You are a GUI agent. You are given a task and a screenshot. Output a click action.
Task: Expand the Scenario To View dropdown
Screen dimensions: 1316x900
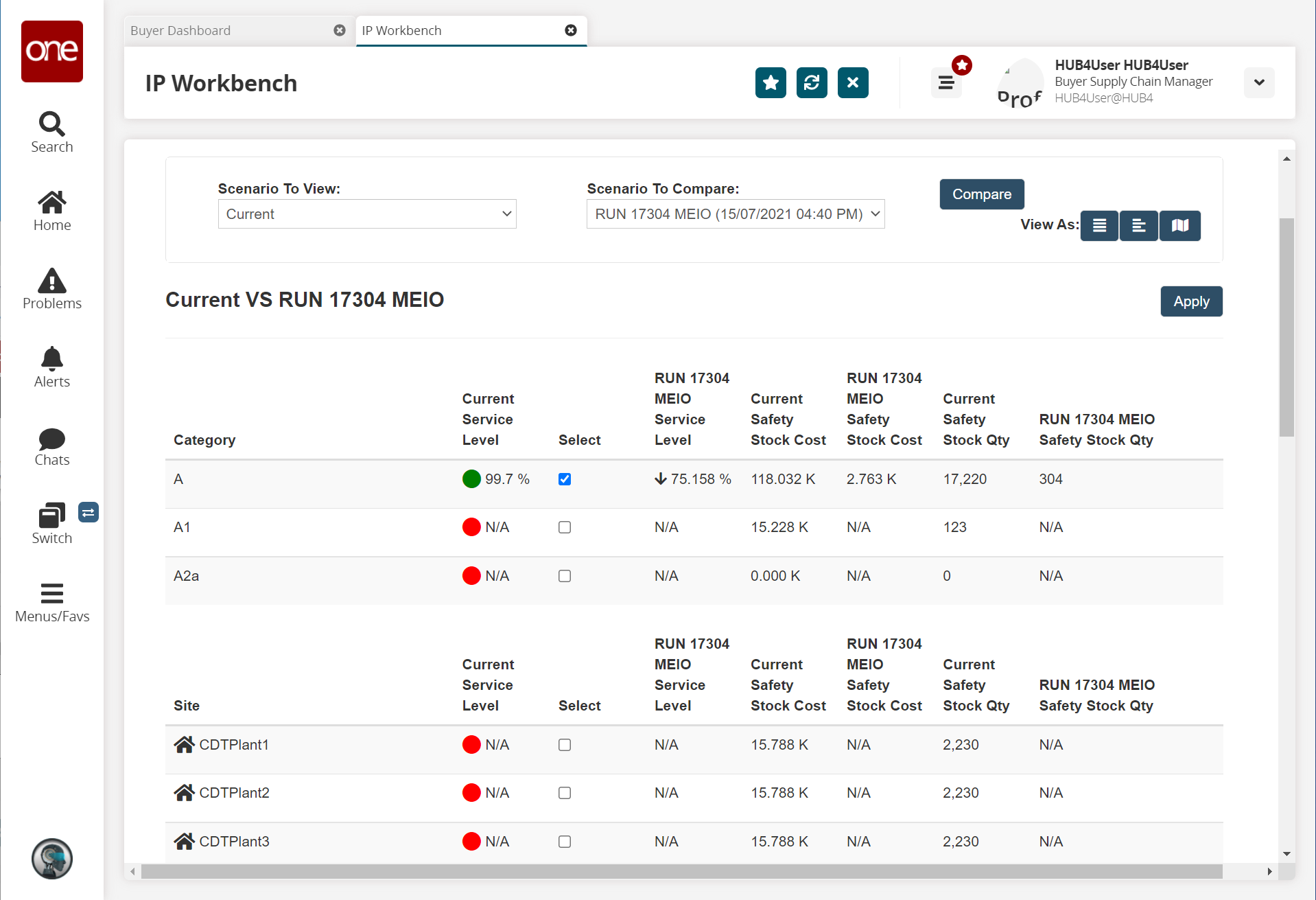[367, 214]
